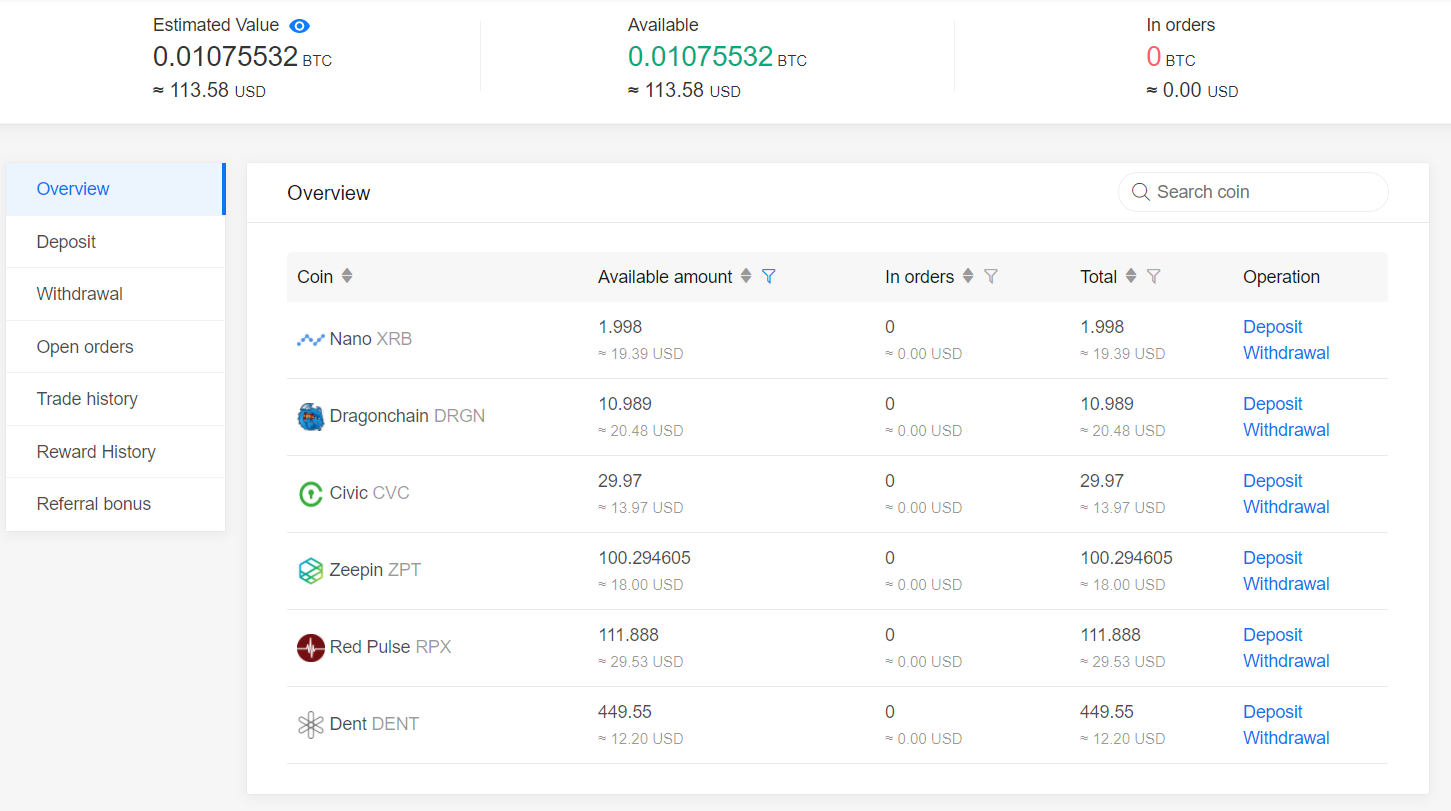Click the Dragonchain DRGN coin logo
This screenshot has height=811, width=1451.
point(311,417)
